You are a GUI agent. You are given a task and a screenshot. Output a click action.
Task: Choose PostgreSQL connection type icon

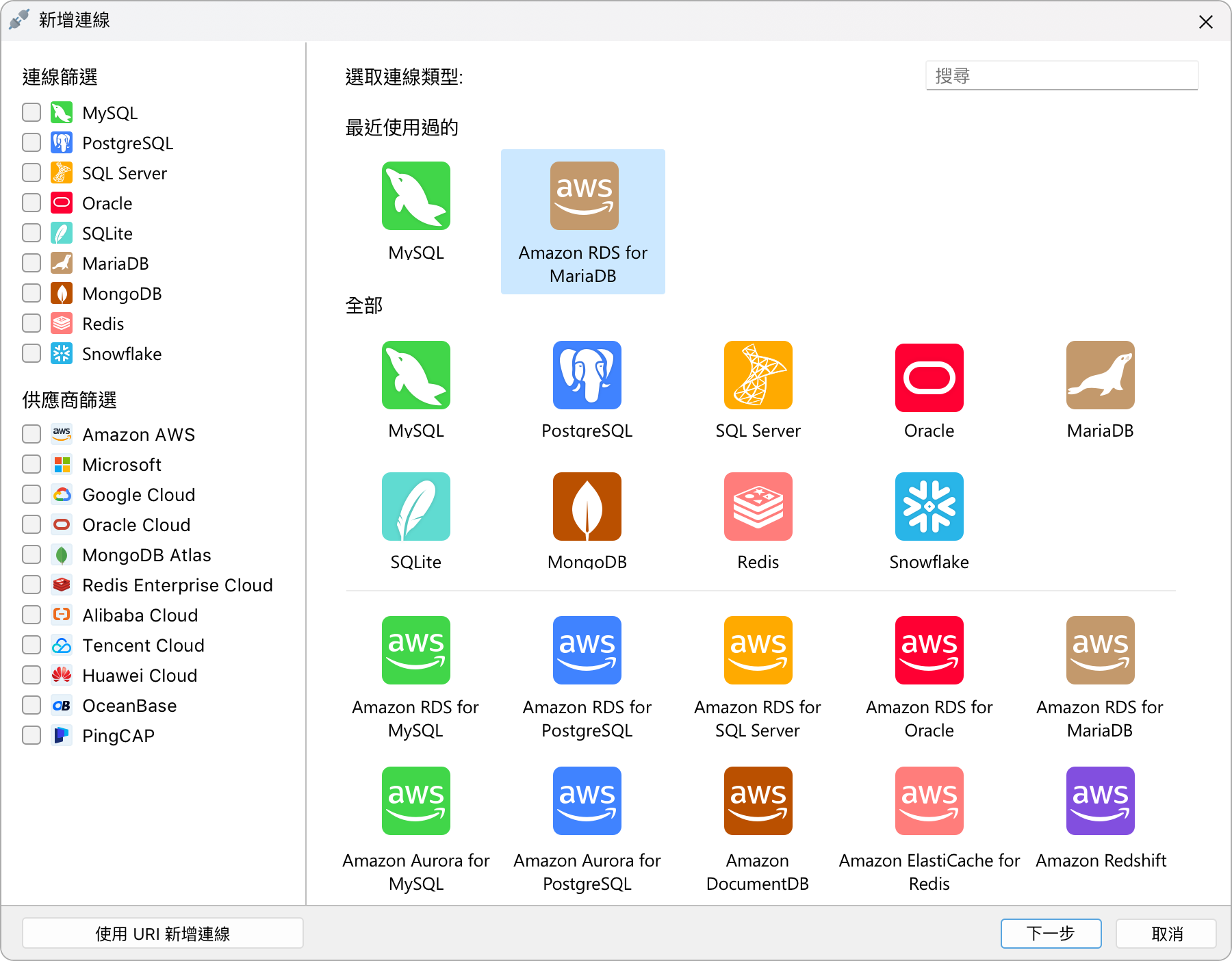(x=587, y=375)
